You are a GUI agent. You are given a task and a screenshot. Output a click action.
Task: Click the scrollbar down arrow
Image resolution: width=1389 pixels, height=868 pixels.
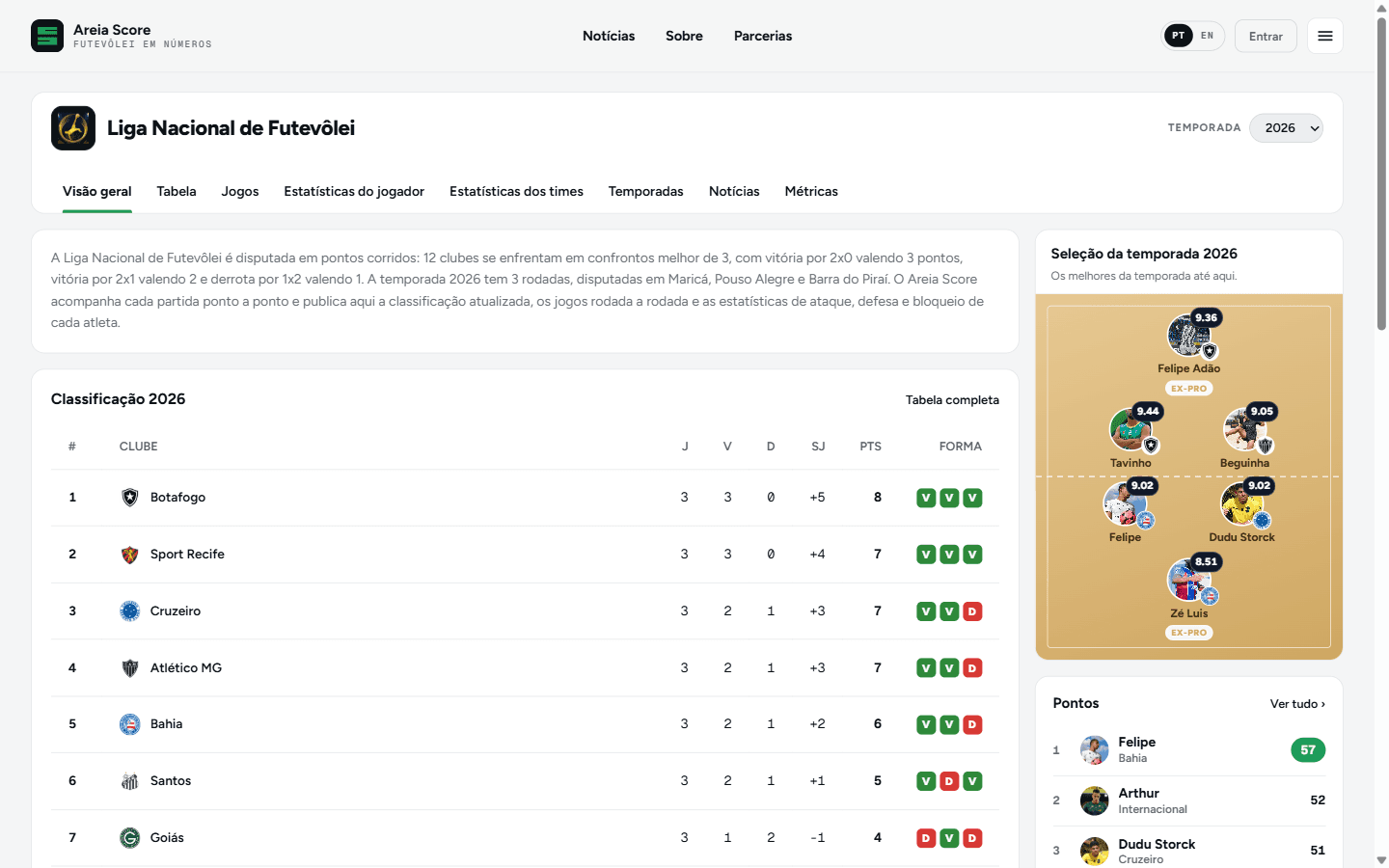click(x=1381, y=860)
